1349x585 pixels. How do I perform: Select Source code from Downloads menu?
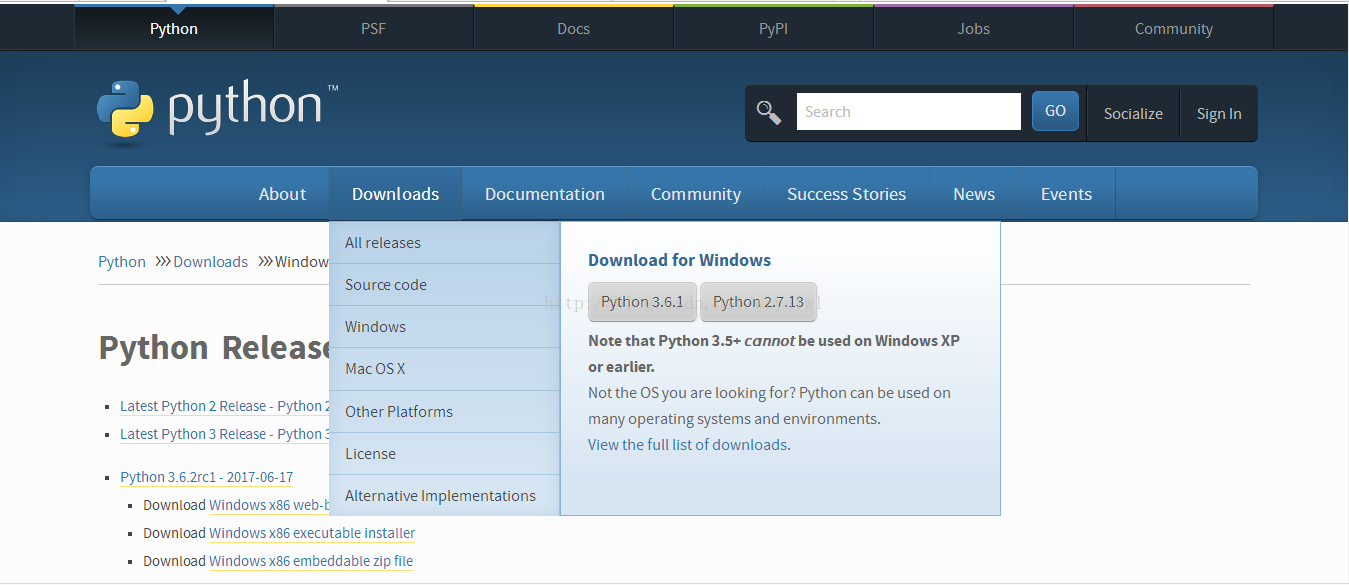tap(444, 285)
